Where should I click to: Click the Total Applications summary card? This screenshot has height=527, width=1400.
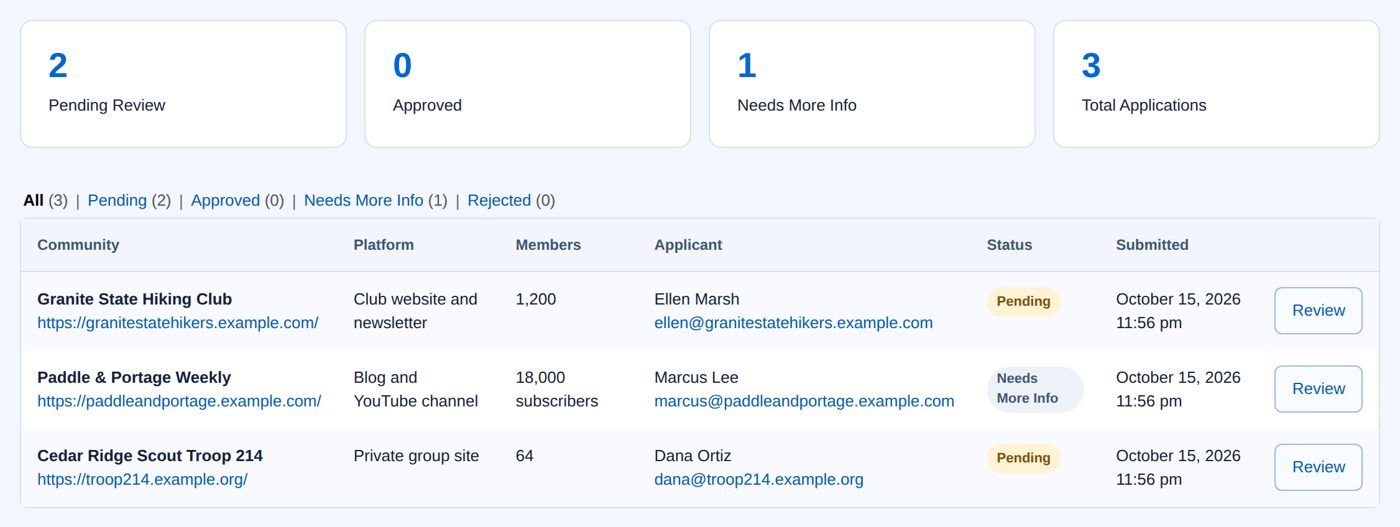(x=1216, y=84)
